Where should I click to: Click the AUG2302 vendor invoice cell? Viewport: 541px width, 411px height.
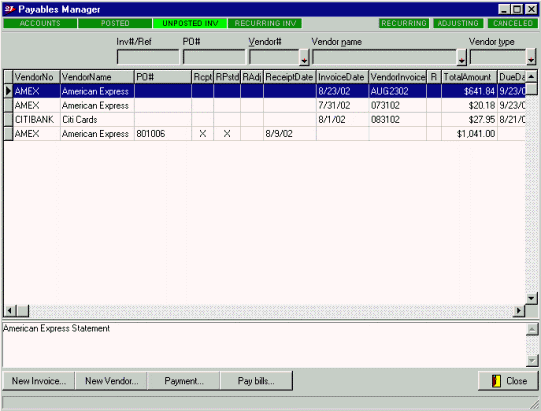click(397, 91)
